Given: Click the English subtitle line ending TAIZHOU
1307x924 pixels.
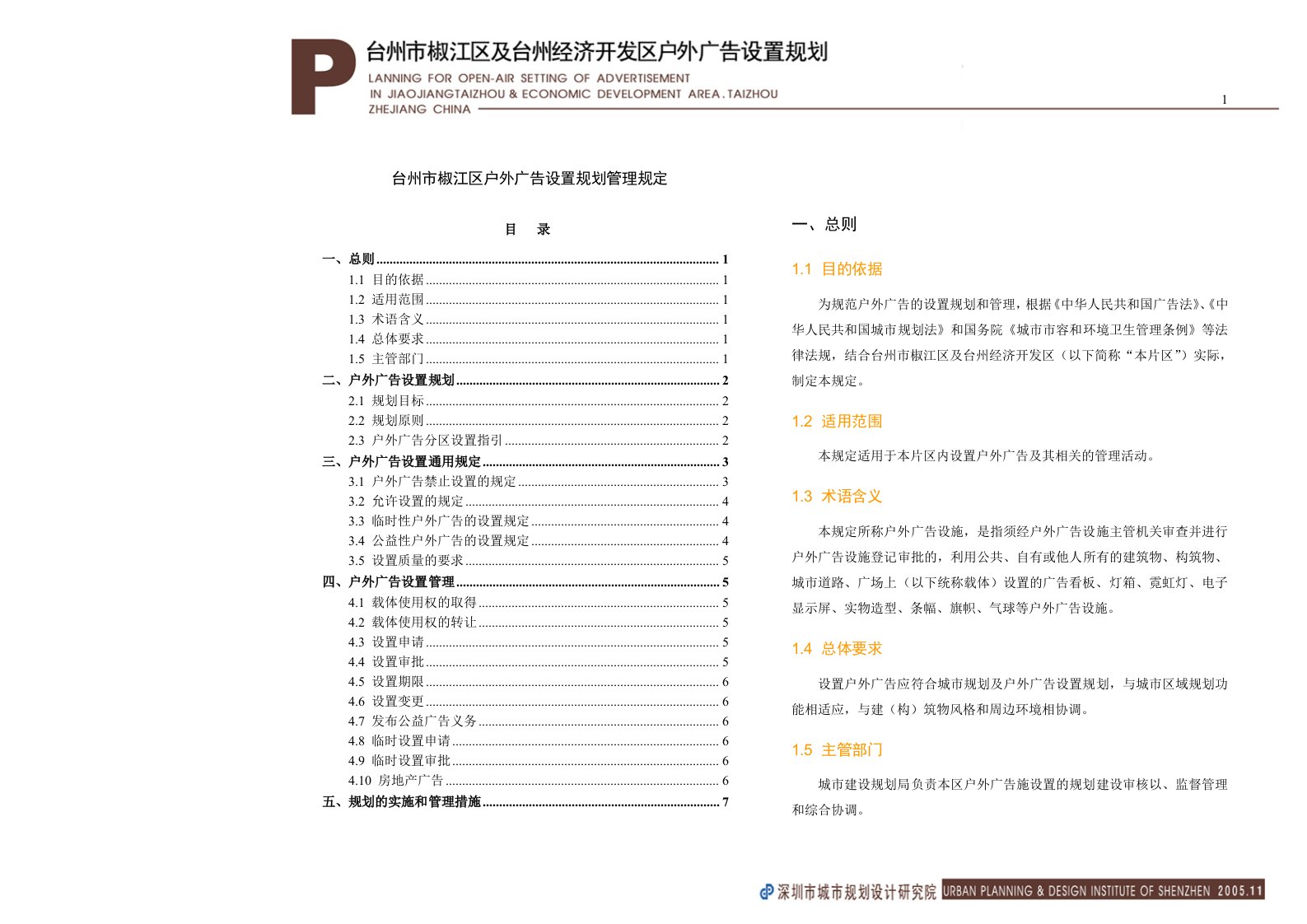Looking at the screenshot, I should click(574, 94).
